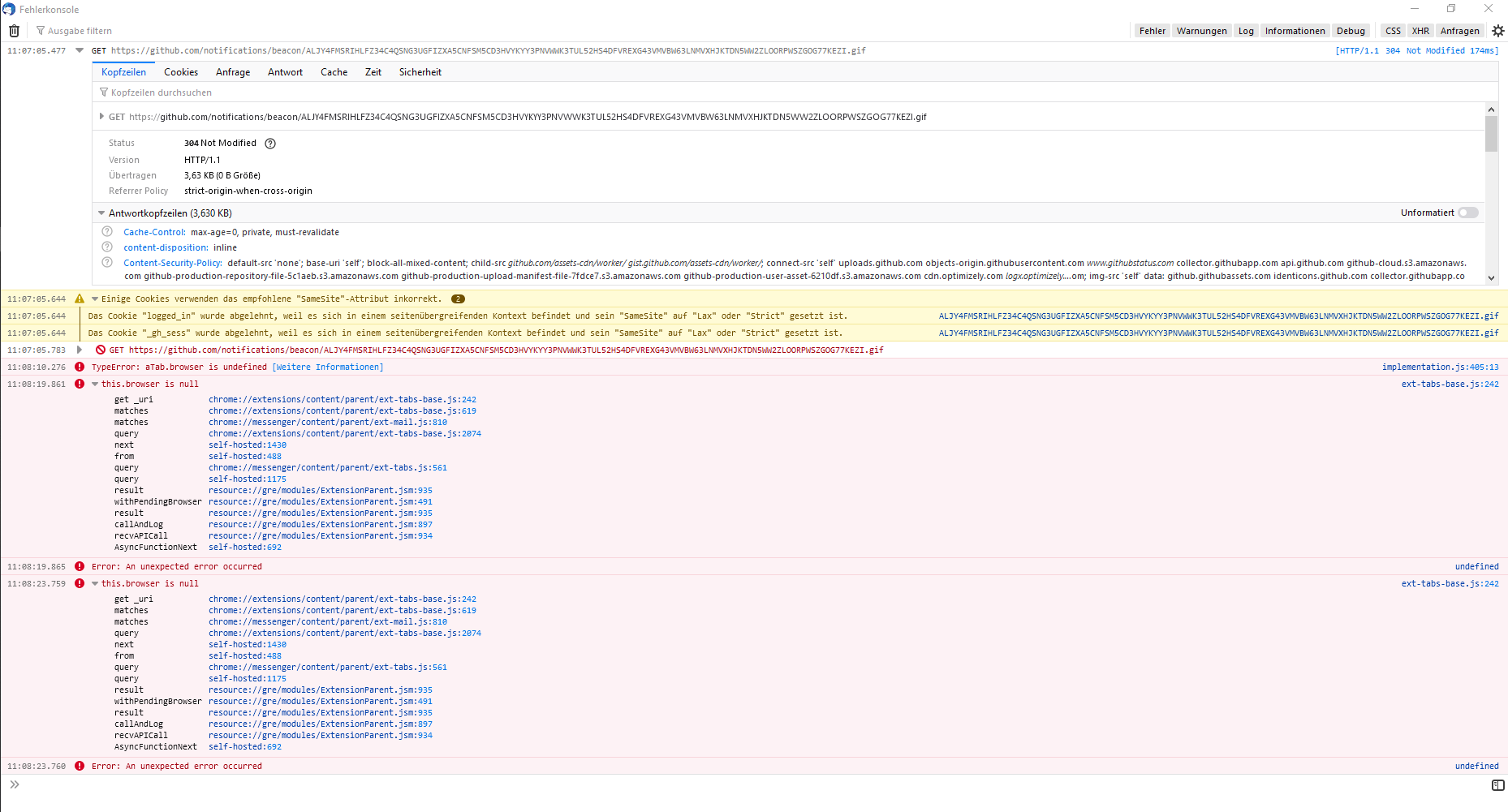The height and width of the screenshot is (812, 1508).
Task: Open the Cache-Control help question mark
Action: tap(106, 231)
